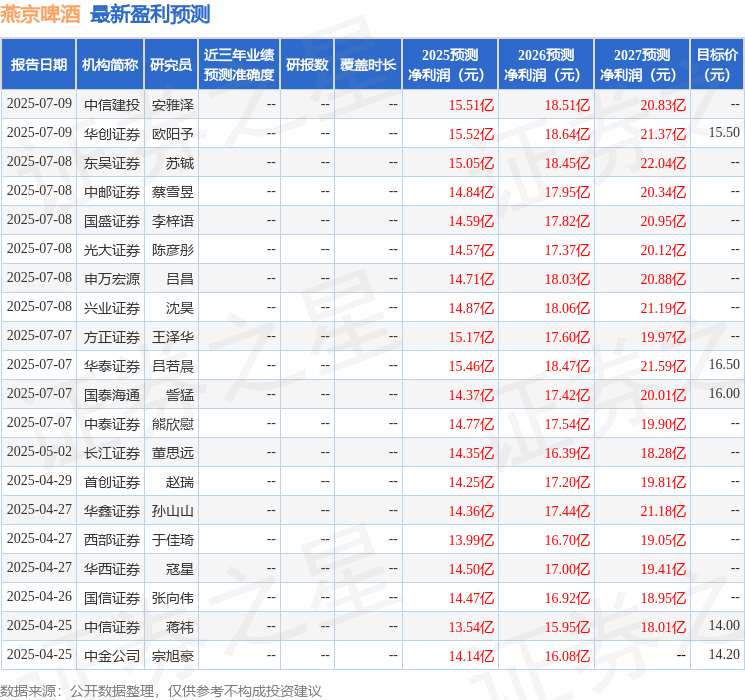
Task: Select the 华创证券 row institution name
Action: pyautogui.click(x=112, y=134)
